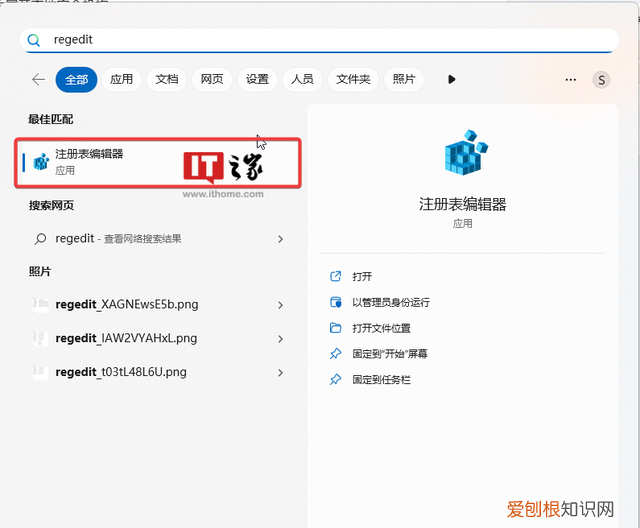Open regedit_IAW2VYAHxL.png photo result

(158, 339)
